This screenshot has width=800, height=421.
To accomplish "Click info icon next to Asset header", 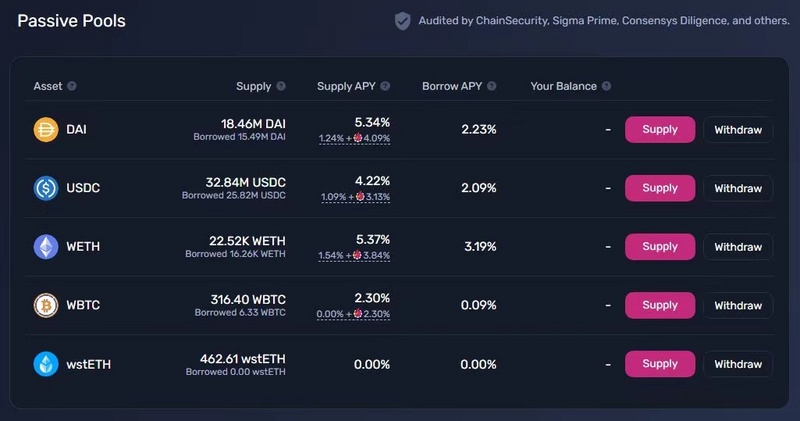I will (x=72, y=86).
